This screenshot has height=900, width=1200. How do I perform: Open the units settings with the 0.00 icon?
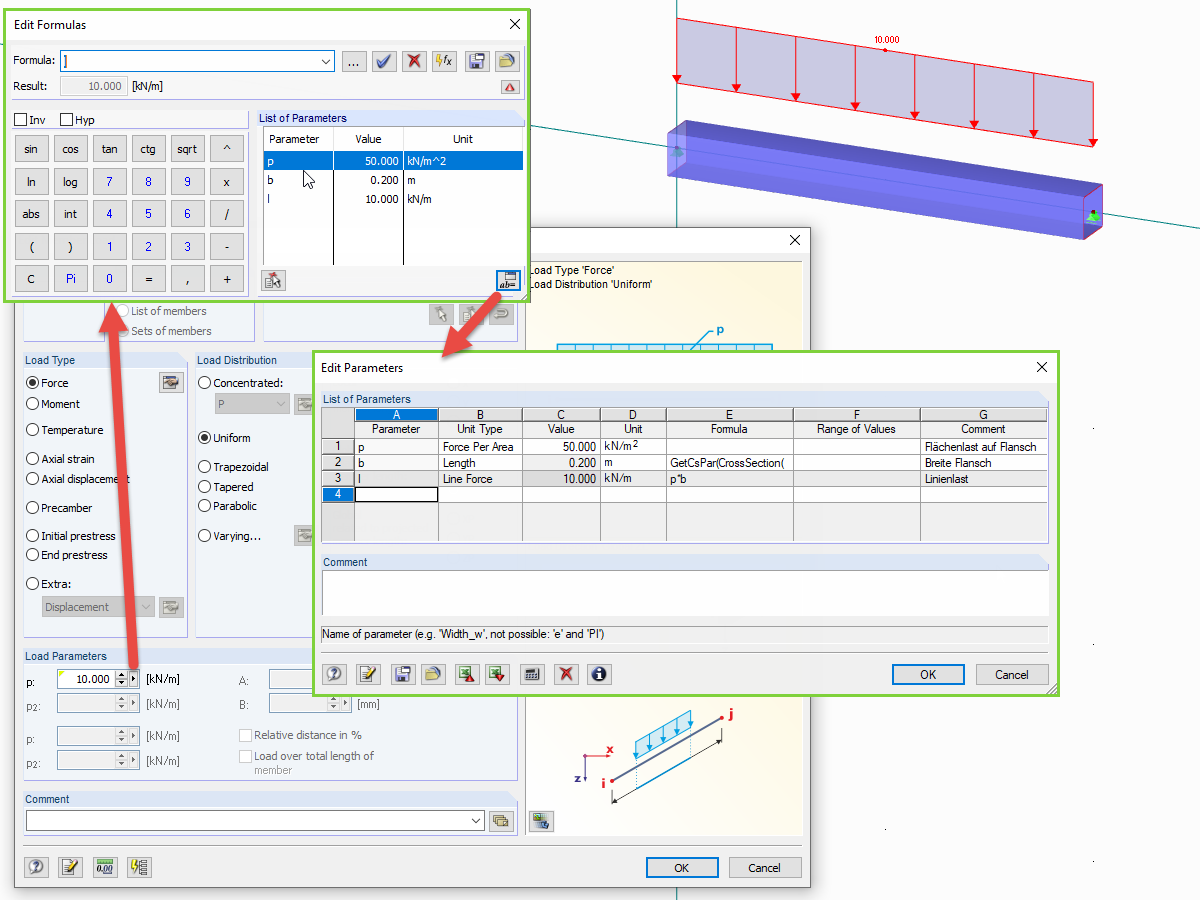104,867
